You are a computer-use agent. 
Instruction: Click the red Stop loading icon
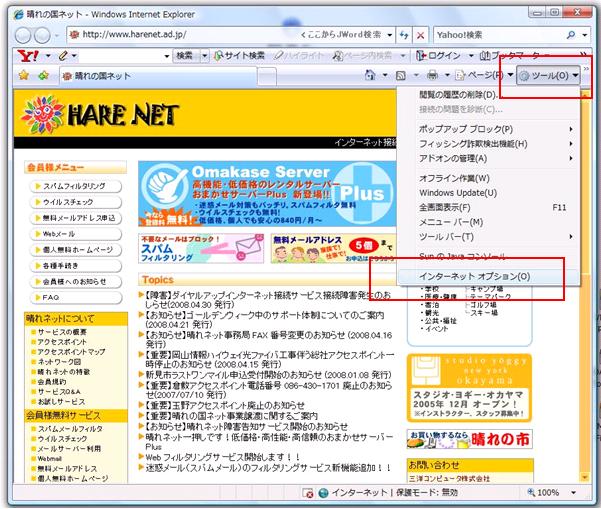click(x=420, y=35)
